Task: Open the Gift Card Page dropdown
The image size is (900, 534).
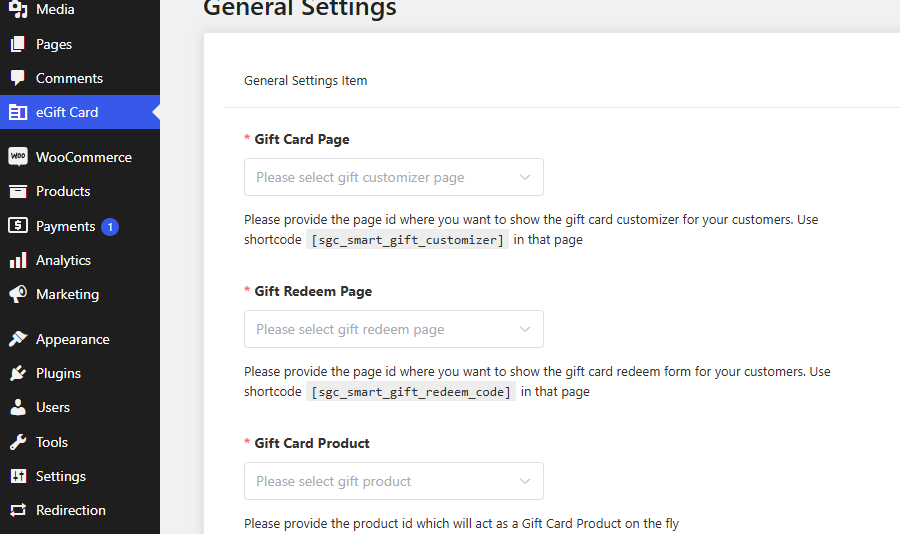Action: (x=393, y=177)
